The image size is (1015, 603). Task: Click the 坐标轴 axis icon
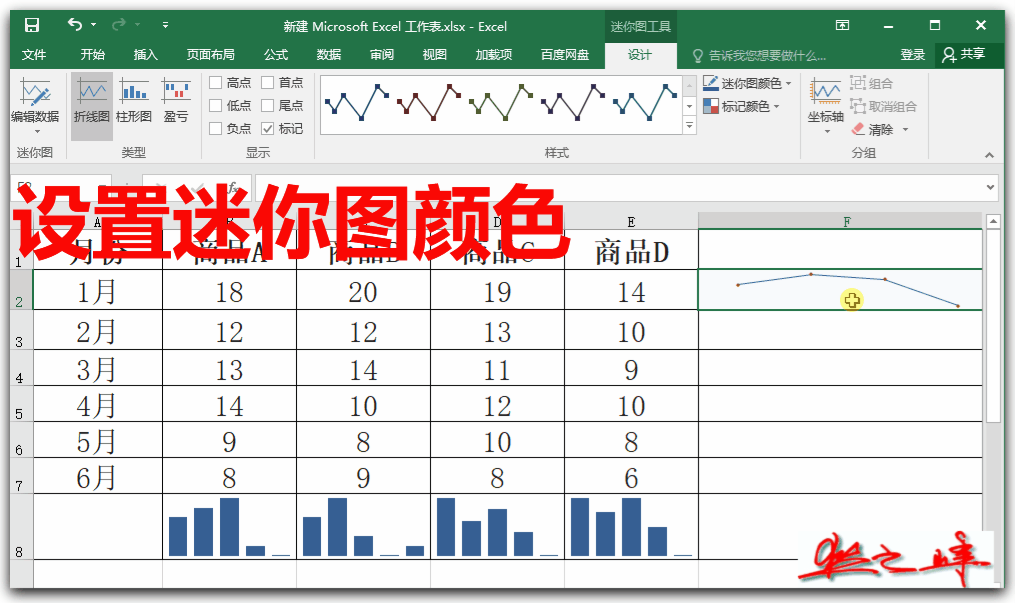coord(826,93)
